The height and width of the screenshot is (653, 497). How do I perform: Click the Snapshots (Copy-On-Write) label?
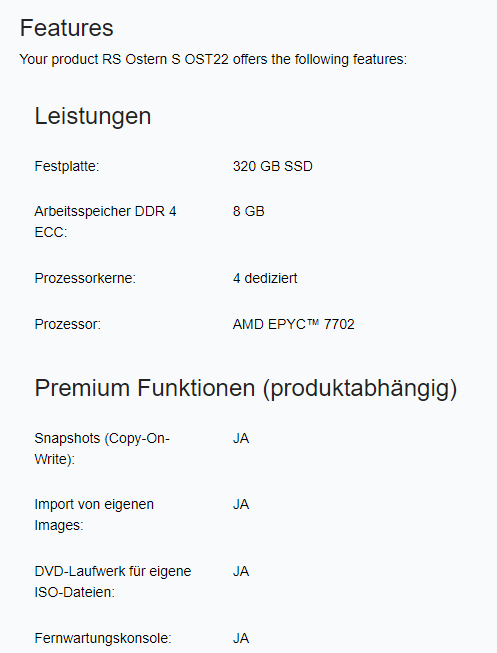click(102, 449)
